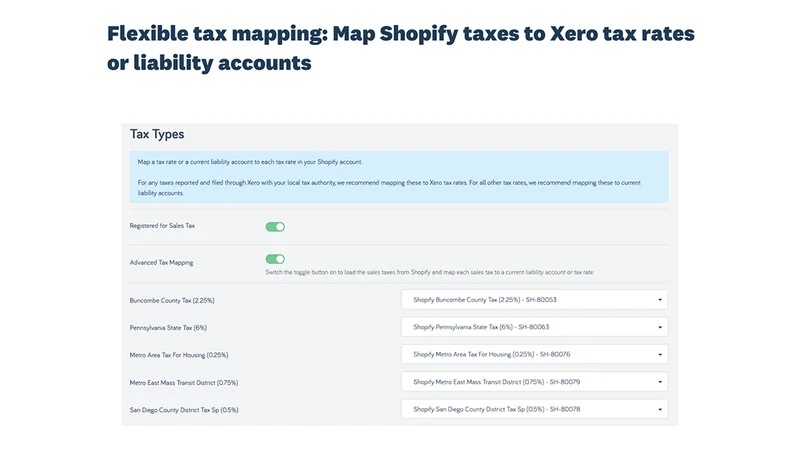The width and height of the screenshot is (800, 450).
Task: Toggle the Registered for Sales Tax switch
Action: point(275,227)
